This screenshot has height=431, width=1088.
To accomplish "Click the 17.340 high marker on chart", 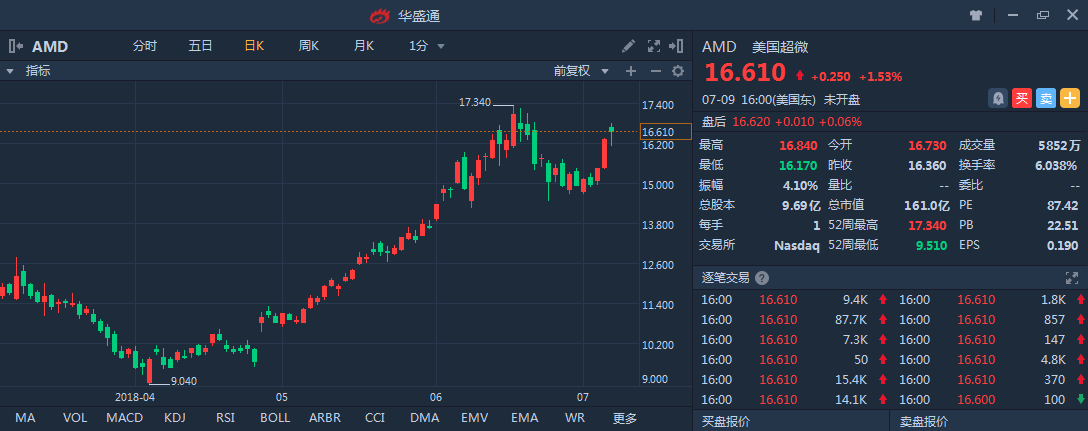I will coord(475,102).
